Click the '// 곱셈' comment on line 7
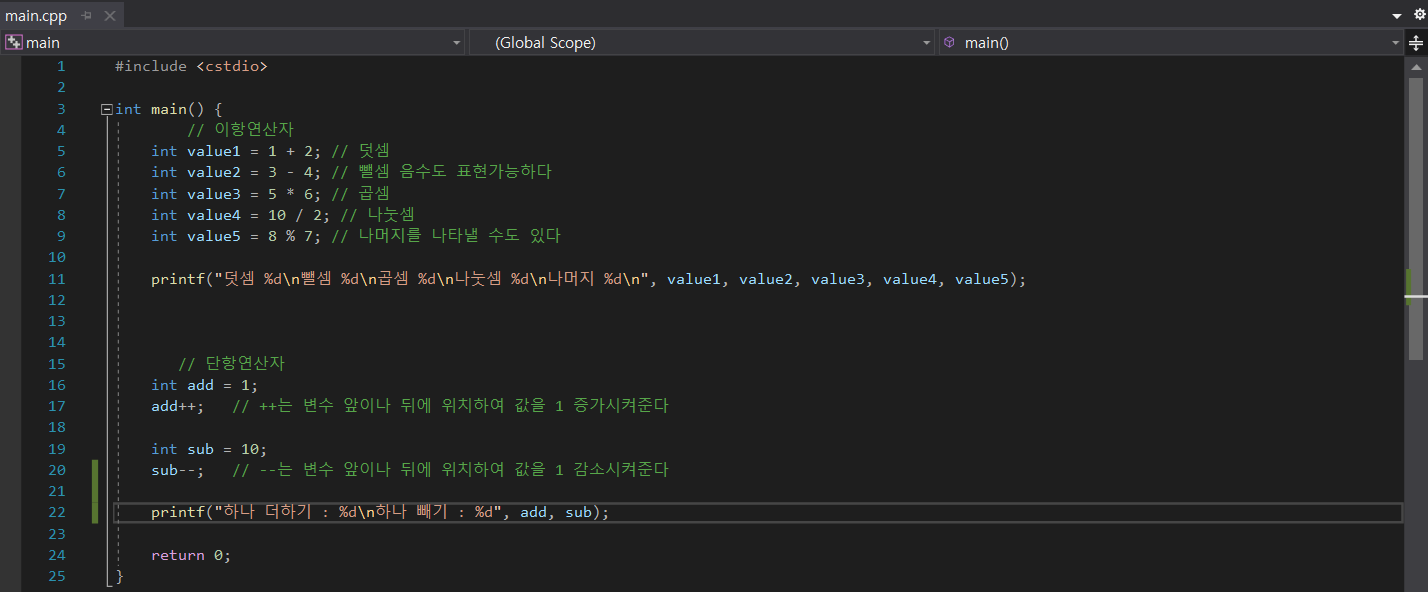The height and width of the screenshot is (592, 1428). click(360, 194)
